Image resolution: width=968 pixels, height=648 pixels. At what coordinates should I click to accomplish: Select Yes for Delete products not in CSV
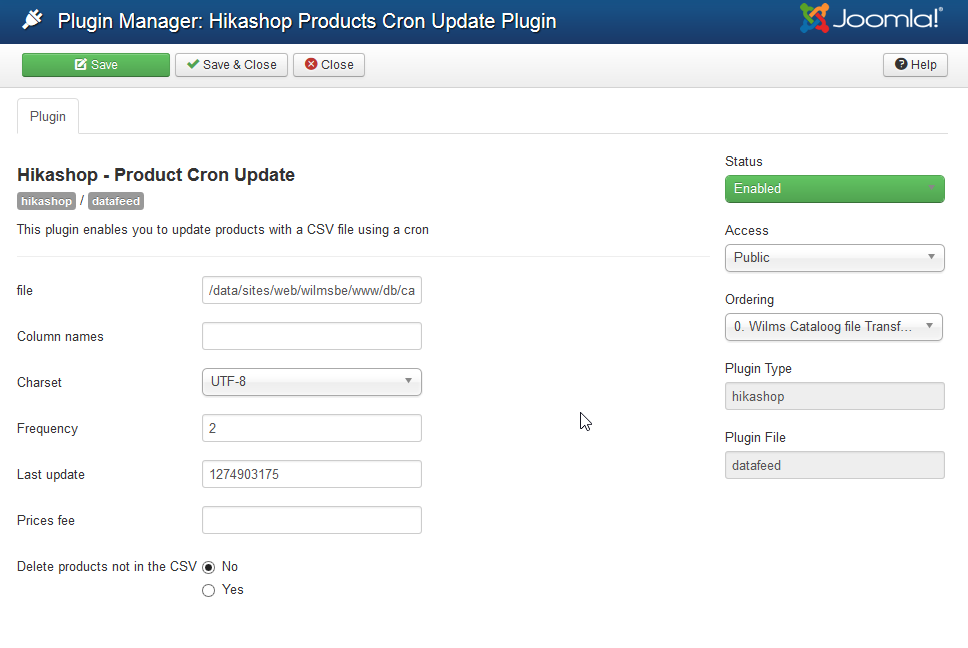point(209,591)
